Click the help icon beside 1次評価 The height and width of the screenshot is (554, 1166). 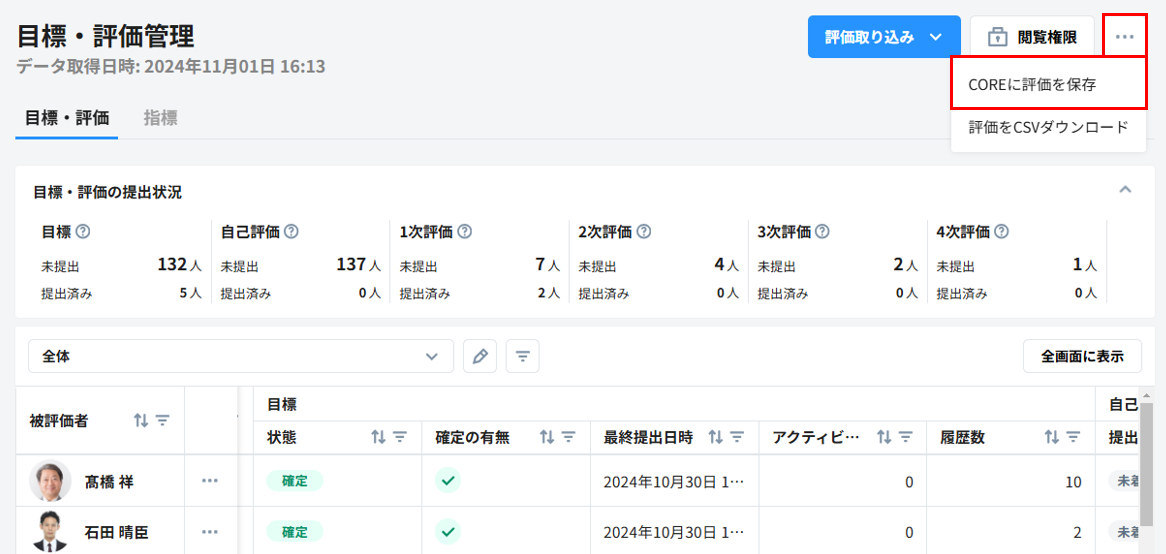click(464, 231)
